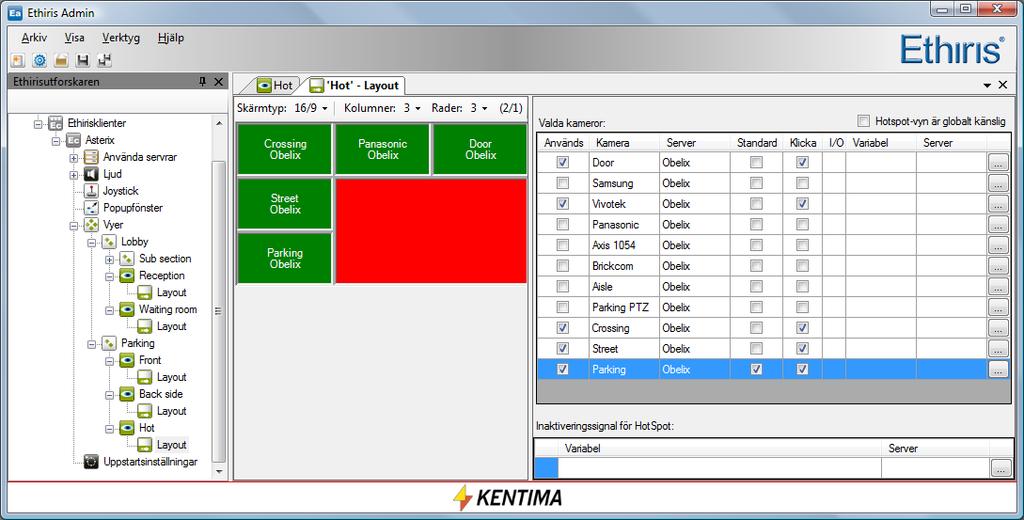The width and height of the screenshot is (1024, 520).
Task: Select the Sub section folder icon
Action: pos(127,259)
